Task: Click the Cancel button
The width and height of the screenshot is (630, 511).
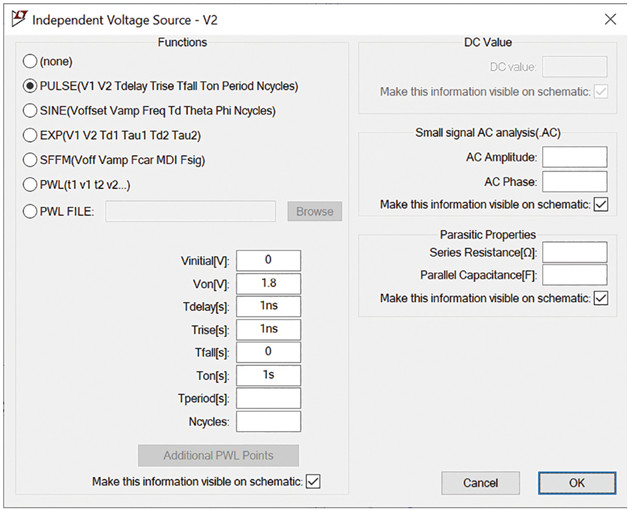Action: coord(481,483)
